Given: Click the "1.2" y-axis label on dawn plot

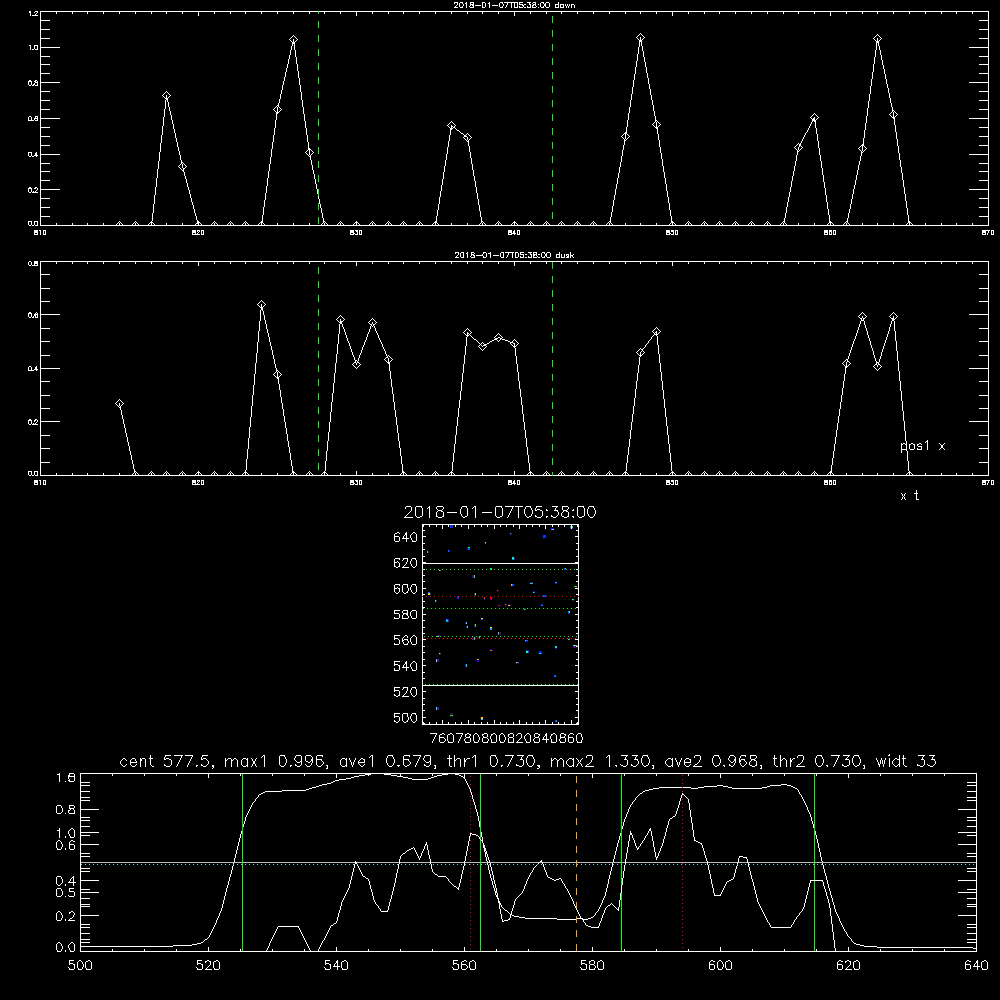Looking at the screenshot, I should coord(34,13).
